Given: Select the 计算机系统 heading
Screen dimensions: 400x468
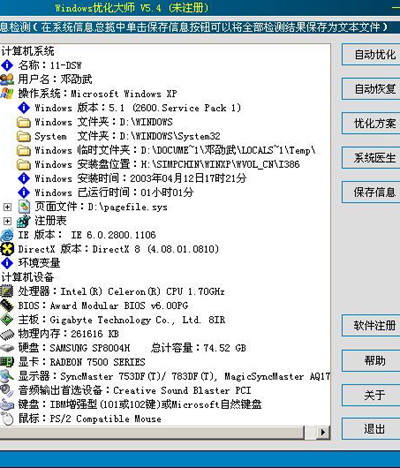Looking at the screenshot, I should [x=28, y=51].
